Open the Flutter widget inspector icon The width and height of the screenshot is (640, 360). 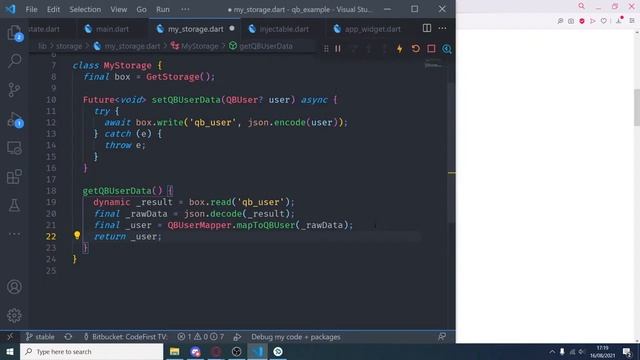(x=447, y=49)
